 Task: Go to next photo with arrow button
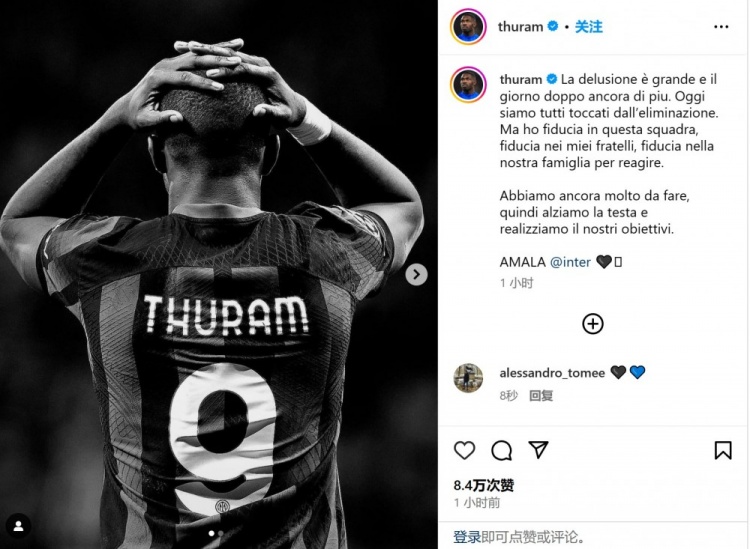[416, 274]
